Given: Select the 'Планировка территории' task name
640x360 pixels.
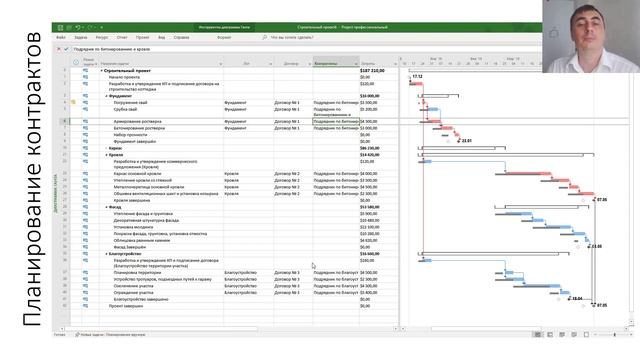Looking at the screenshot, I should (137, 272).
